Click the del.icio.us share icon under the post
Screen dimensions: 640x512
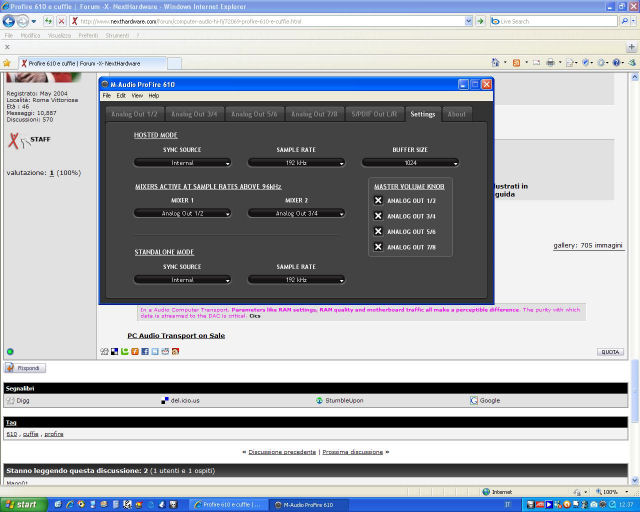(x=114, y=352)
